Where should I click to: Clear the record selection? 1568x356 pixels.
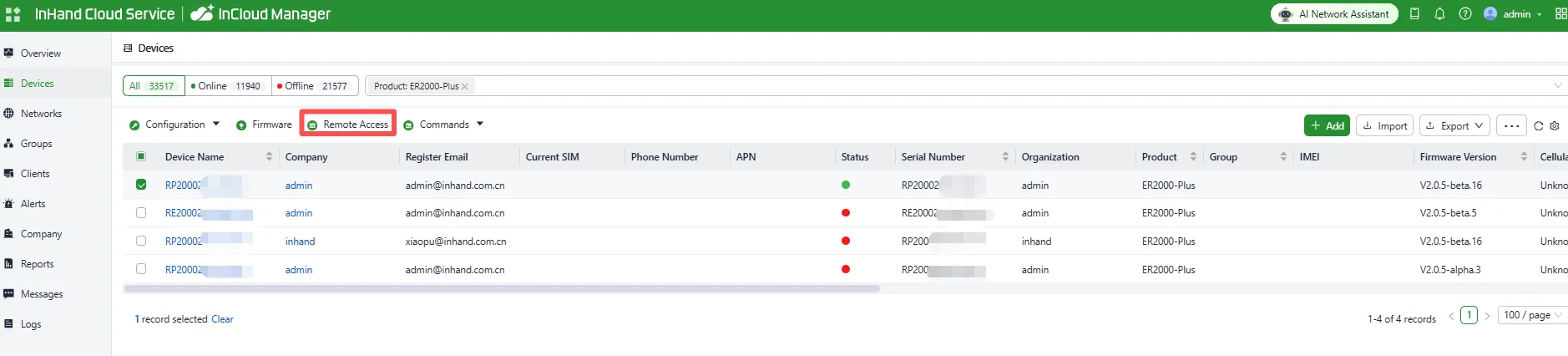click(222, 319)
